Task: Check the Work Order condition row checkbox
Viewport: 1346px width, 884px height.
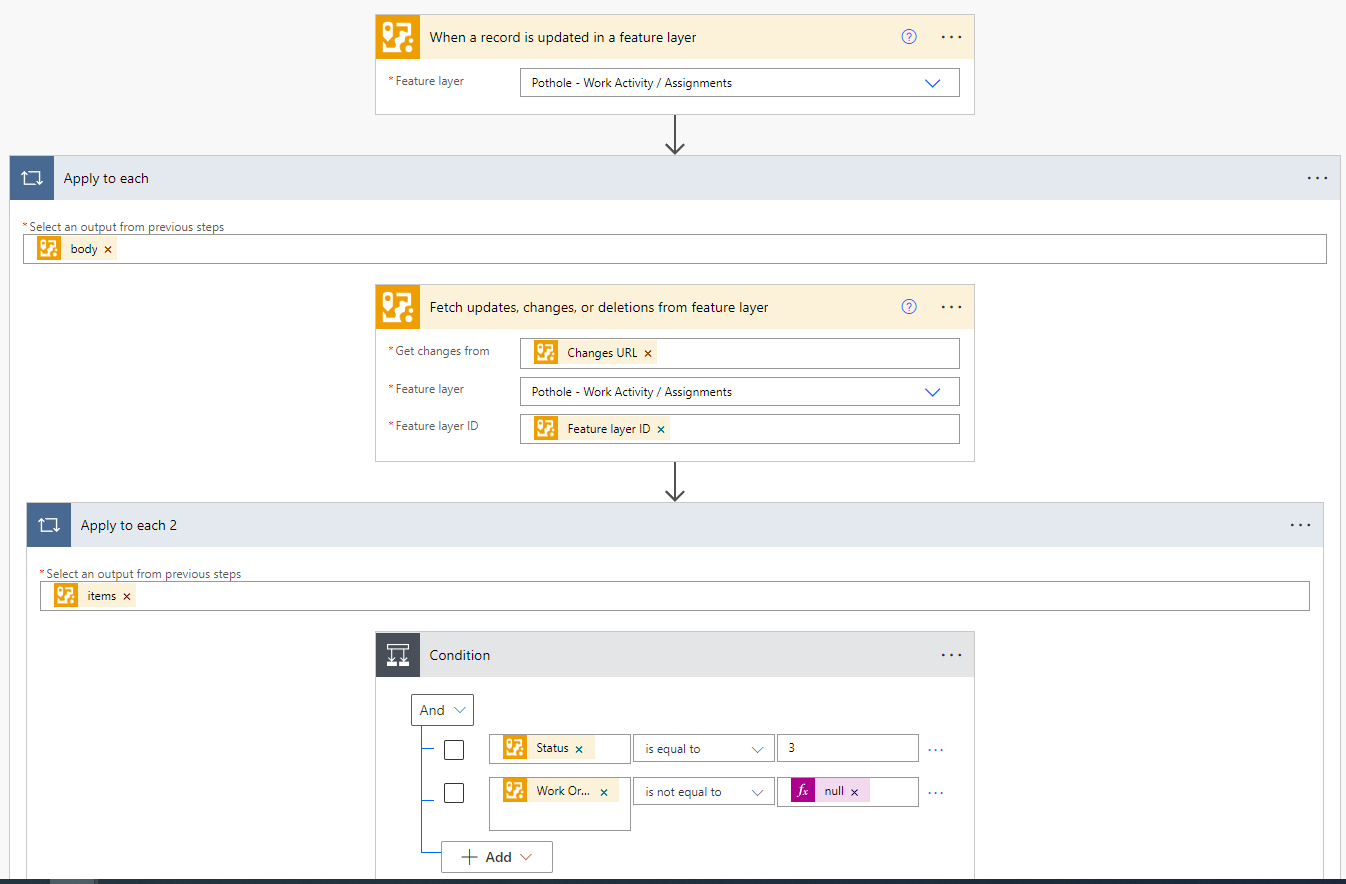Action: [454, 792]
